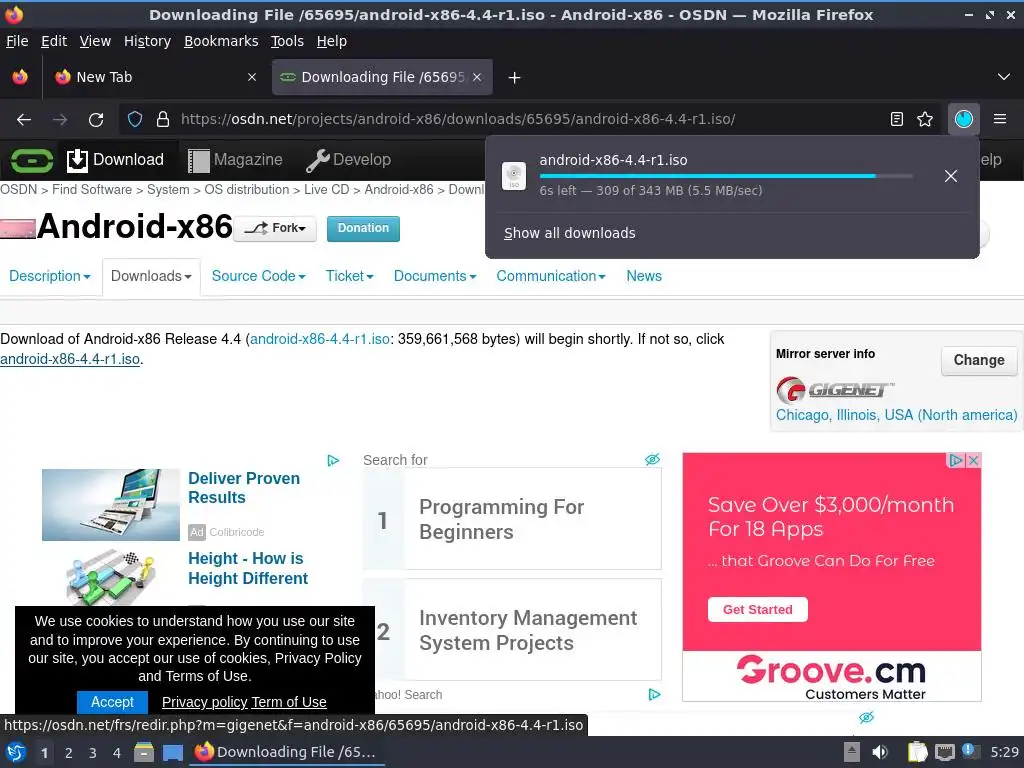Open the Develop section with wrench icon
The image size is (1024, 768).
pos(349,160)
